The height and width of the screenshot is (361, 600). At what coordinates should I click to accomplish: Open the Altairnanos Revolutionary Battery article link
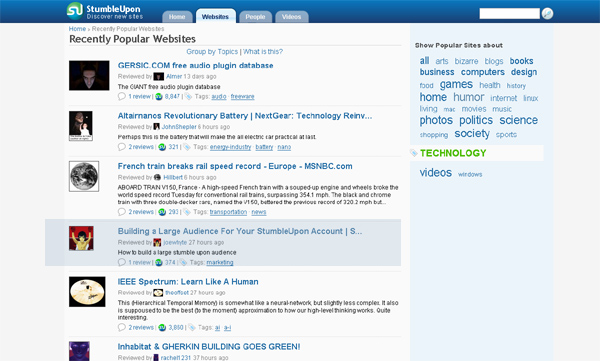click(x=245, y=116)
